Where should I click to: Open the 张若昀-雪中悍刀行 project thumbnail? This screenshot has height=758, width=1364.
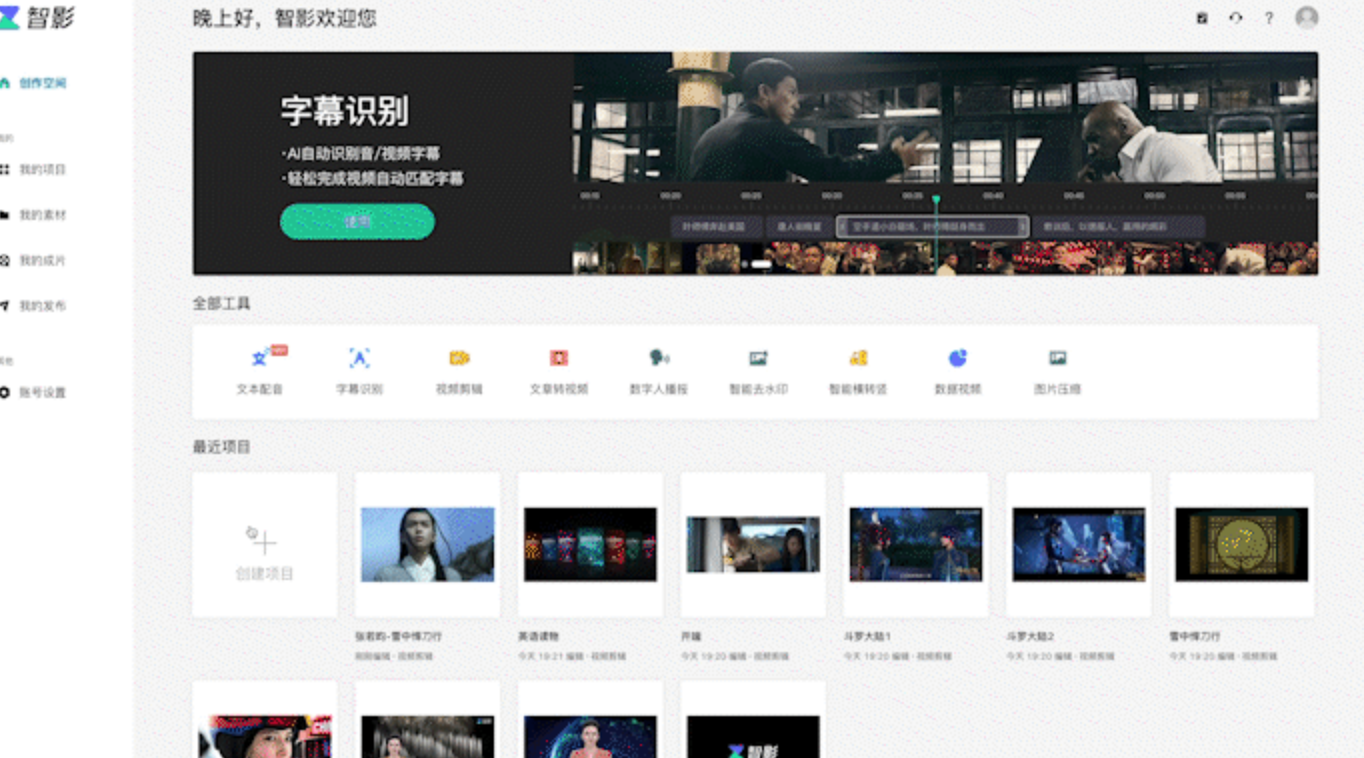coord(427,545)
